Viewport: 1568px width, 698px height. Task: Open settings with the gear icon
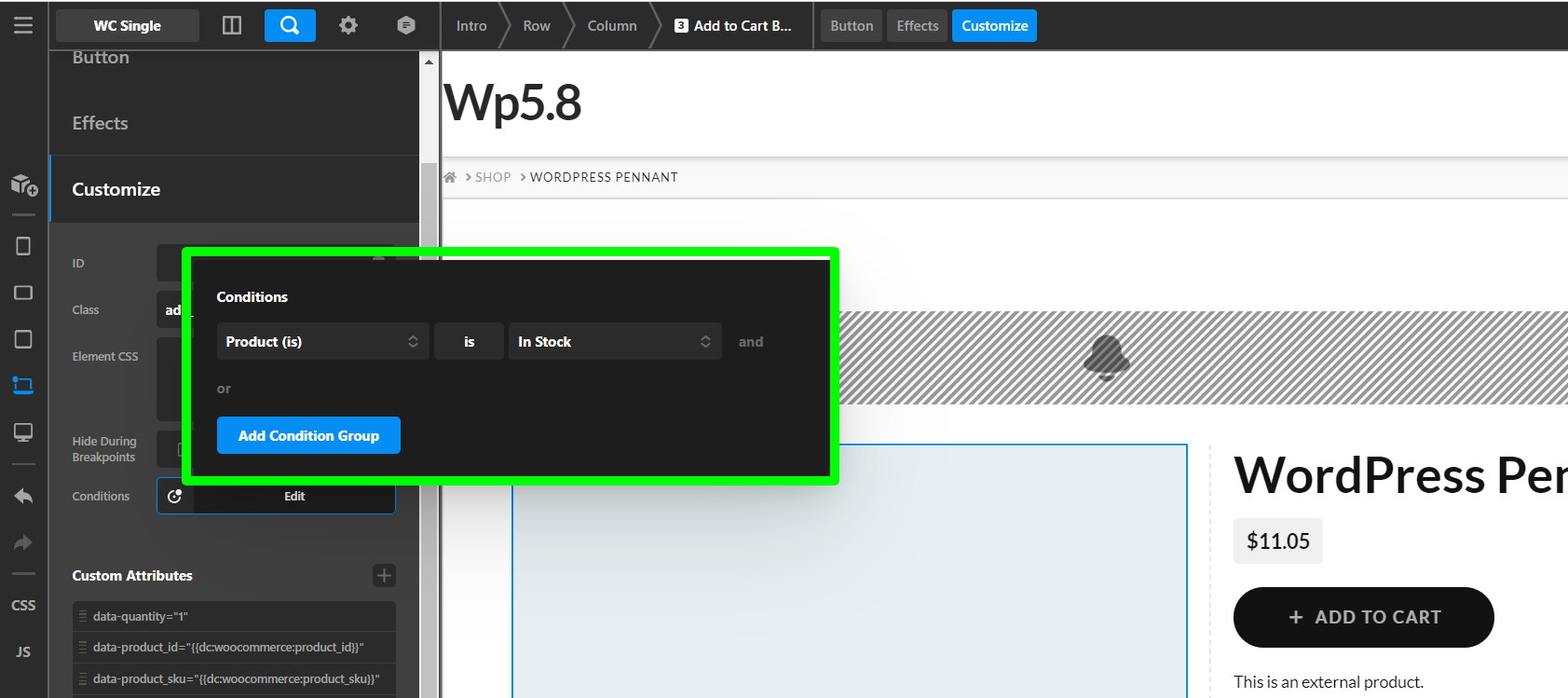pos(348,25)
